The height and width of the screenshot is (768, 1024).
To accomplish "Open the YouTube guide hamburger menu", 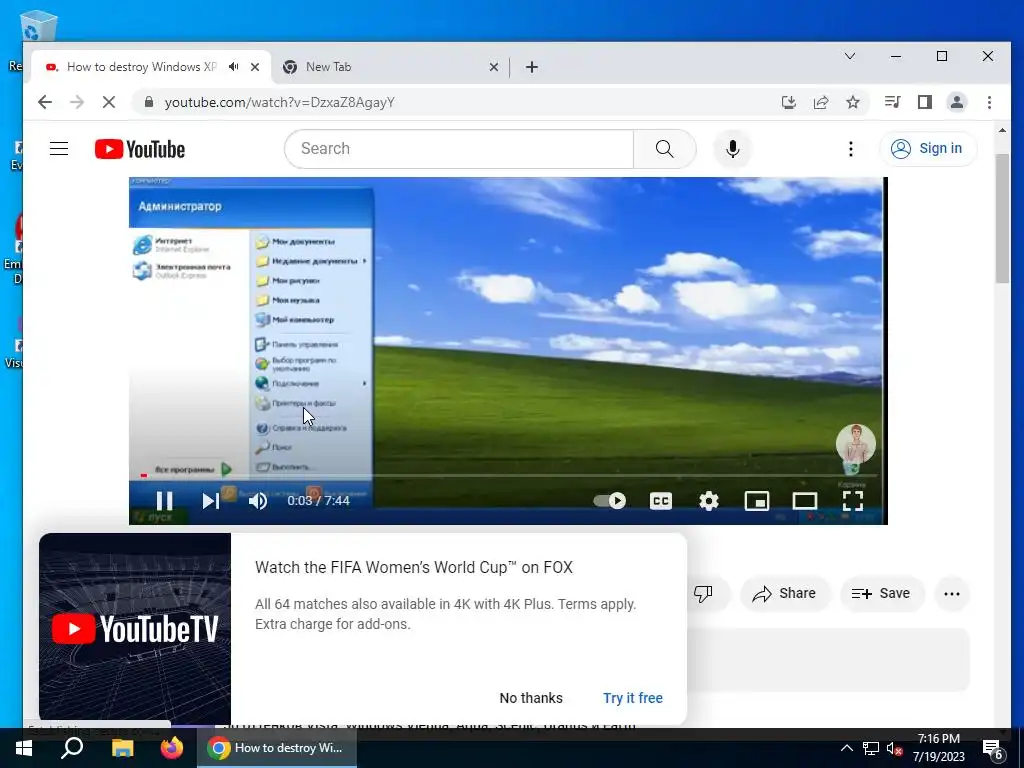I will (59, 149).
